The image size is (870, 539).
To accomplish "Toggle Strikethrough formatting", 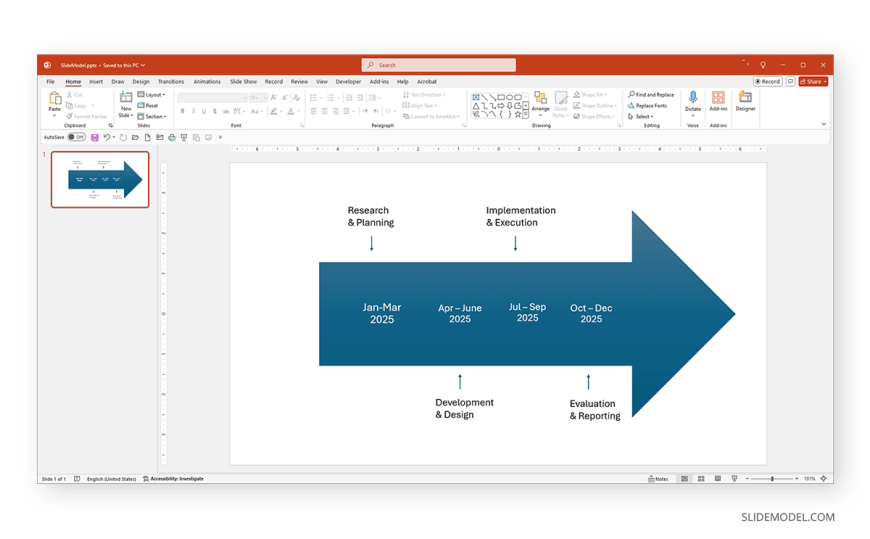I will point(226,111).
